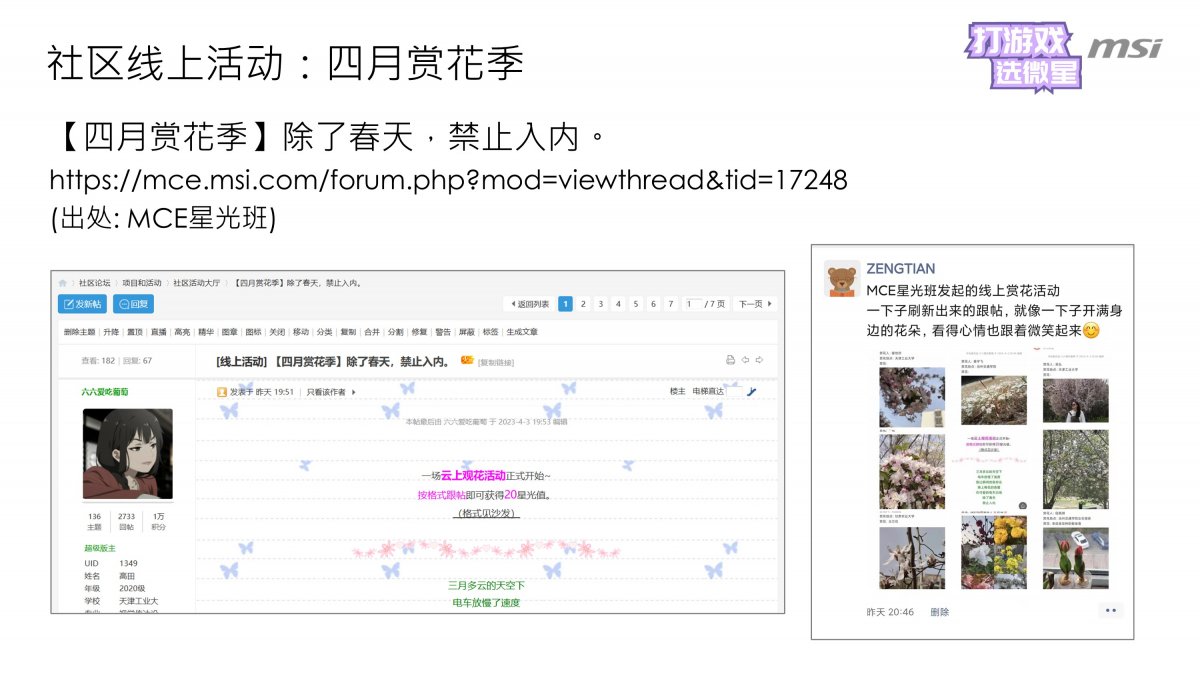This screenshot has width=1200, height=675.
Task: Click the 回复 reply button
Action: (133, 304)
